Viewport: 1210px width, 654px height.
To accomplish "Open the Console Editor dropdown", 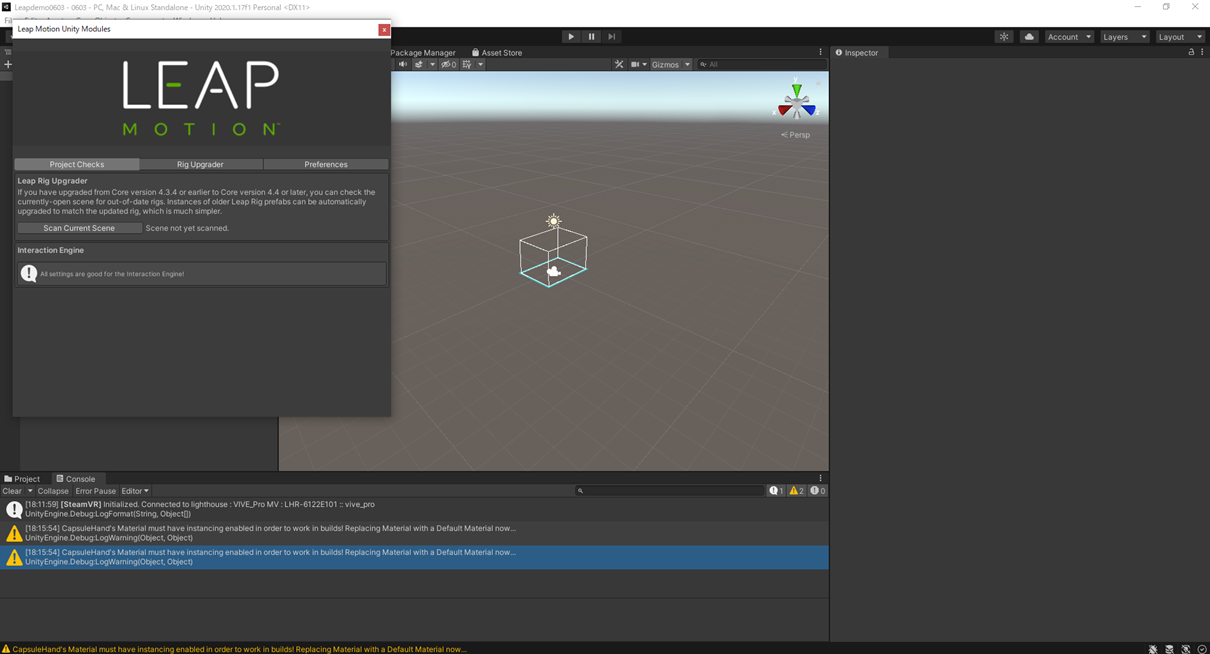I will 135,491.
